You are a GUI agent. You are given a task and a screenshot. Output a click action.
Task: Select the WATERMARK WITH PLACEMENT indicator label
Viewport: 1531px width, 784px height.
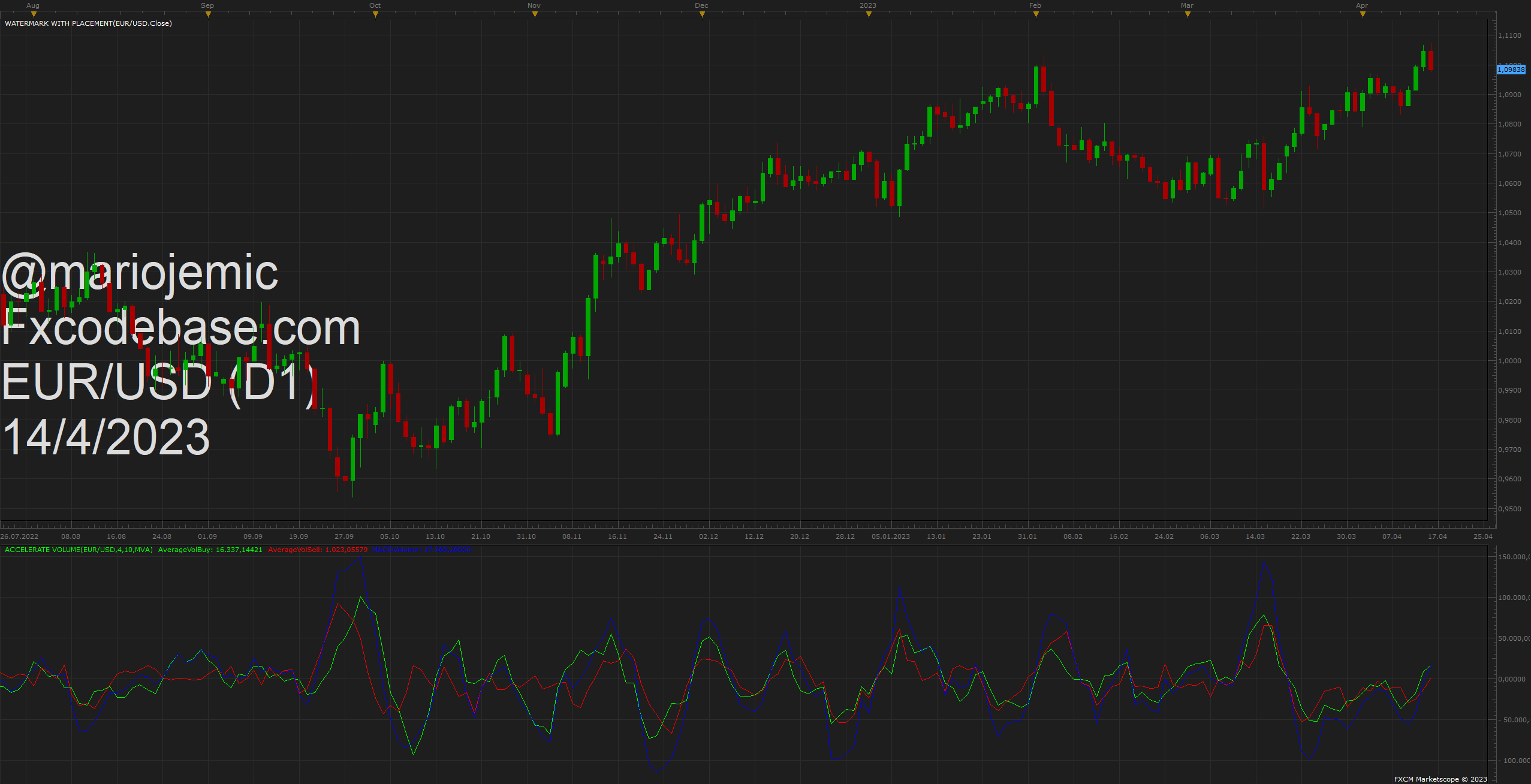click(88, 23)
